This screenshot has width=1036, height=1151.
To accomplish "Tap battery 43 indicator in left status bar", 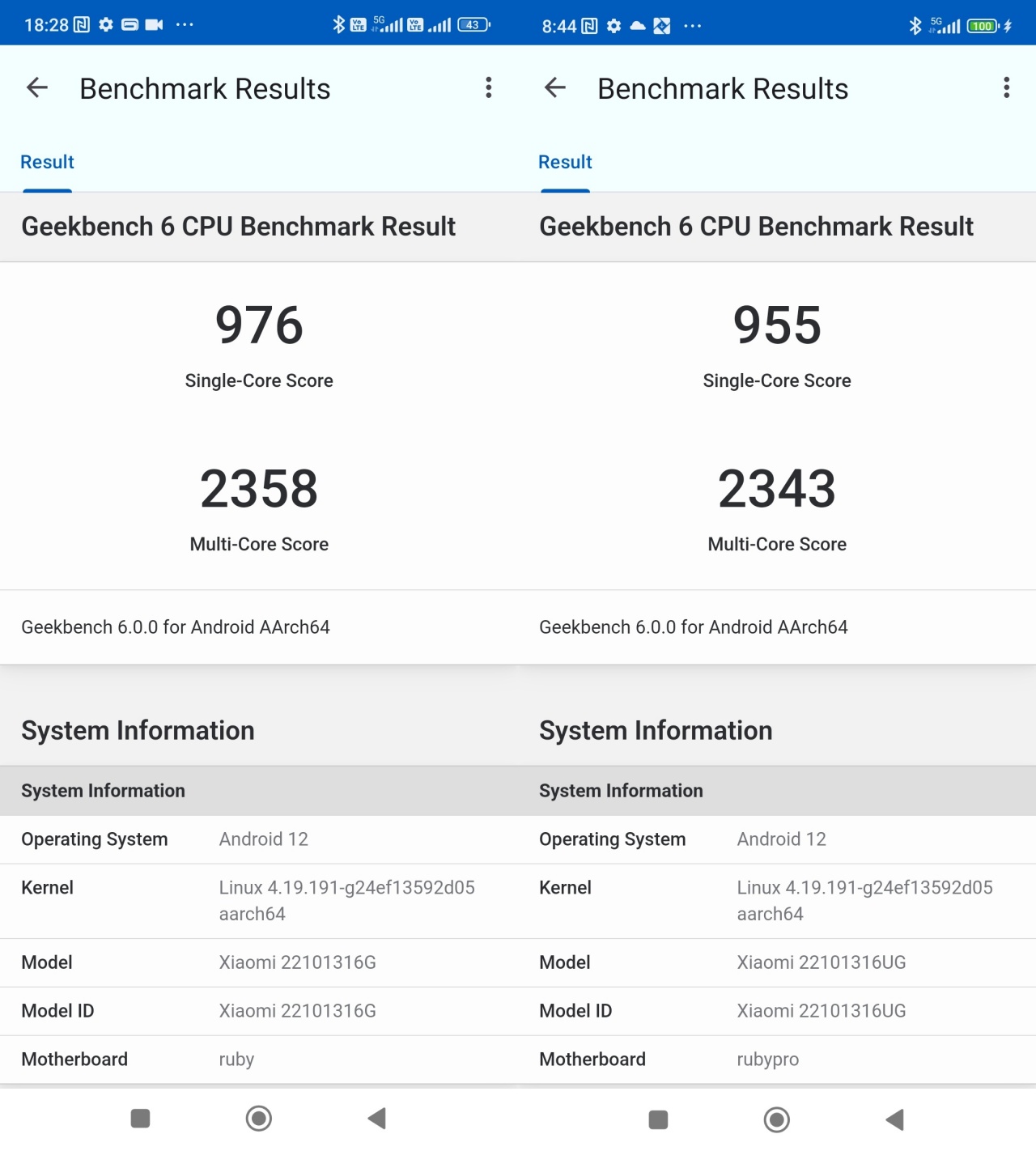I will pyautogui.click(x=473, y=24).
